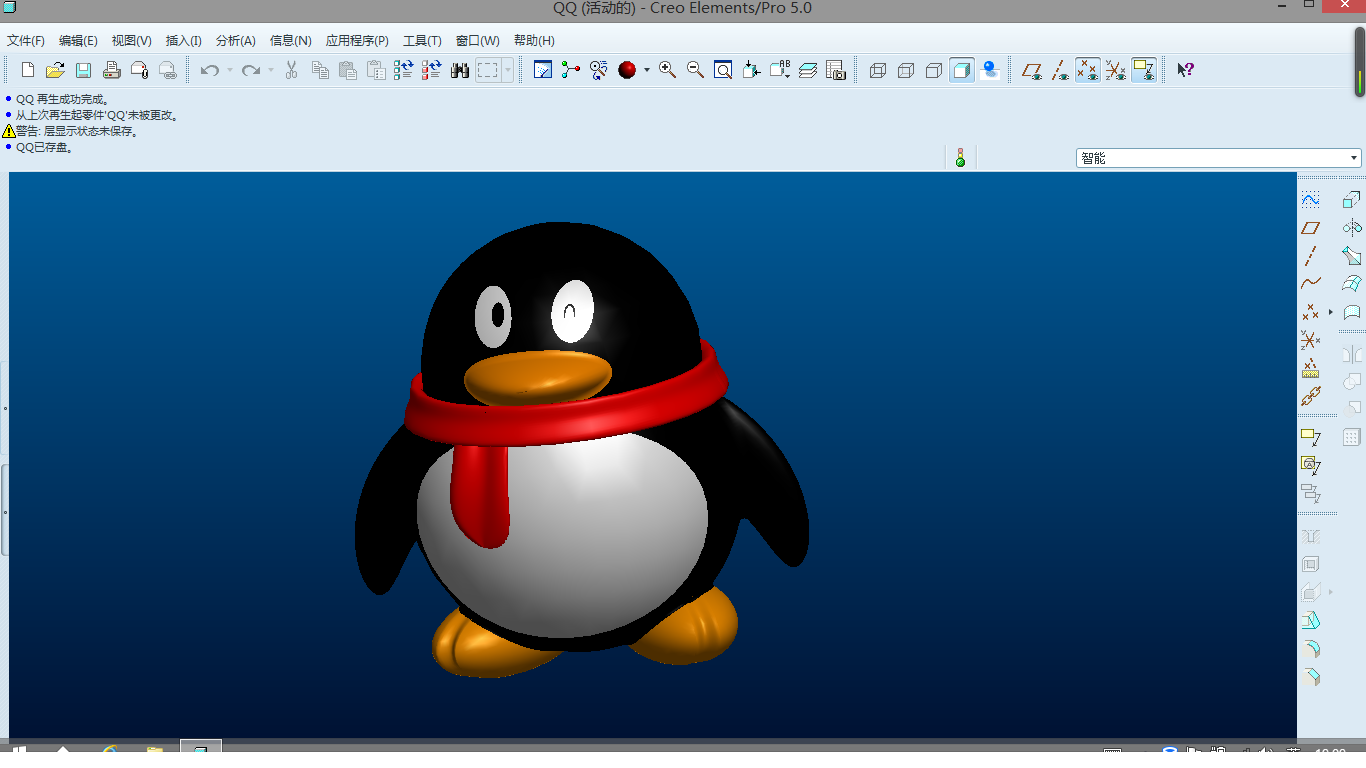Select the Round tool
The width and height of the screenshot is (1366, 768).
pos(1310,648)
